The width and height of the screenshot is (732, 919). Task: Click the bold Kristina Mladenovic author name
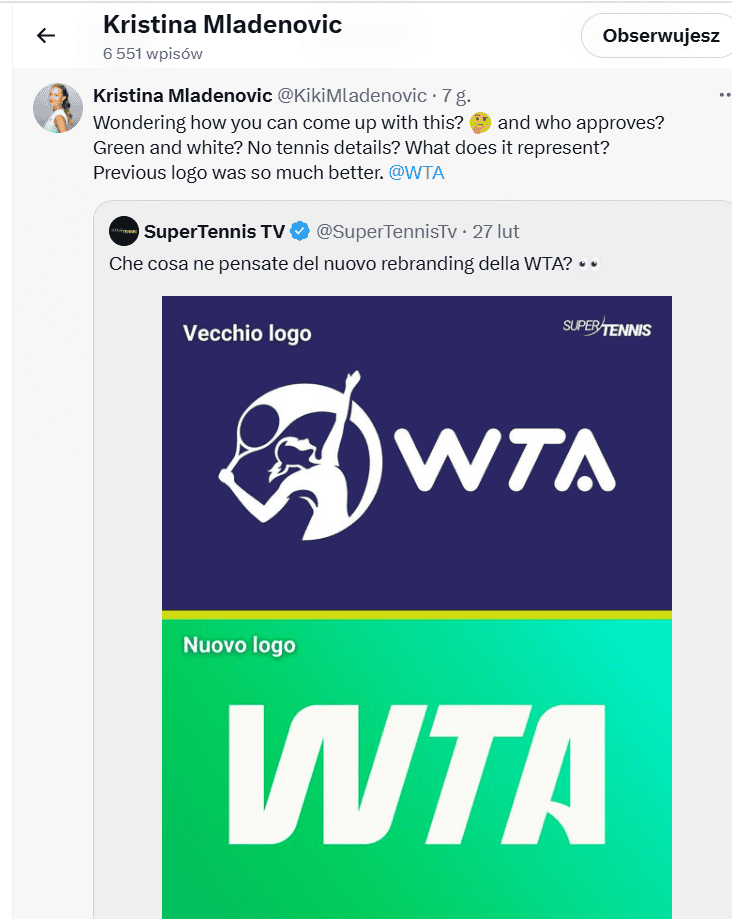coord(182,96)
